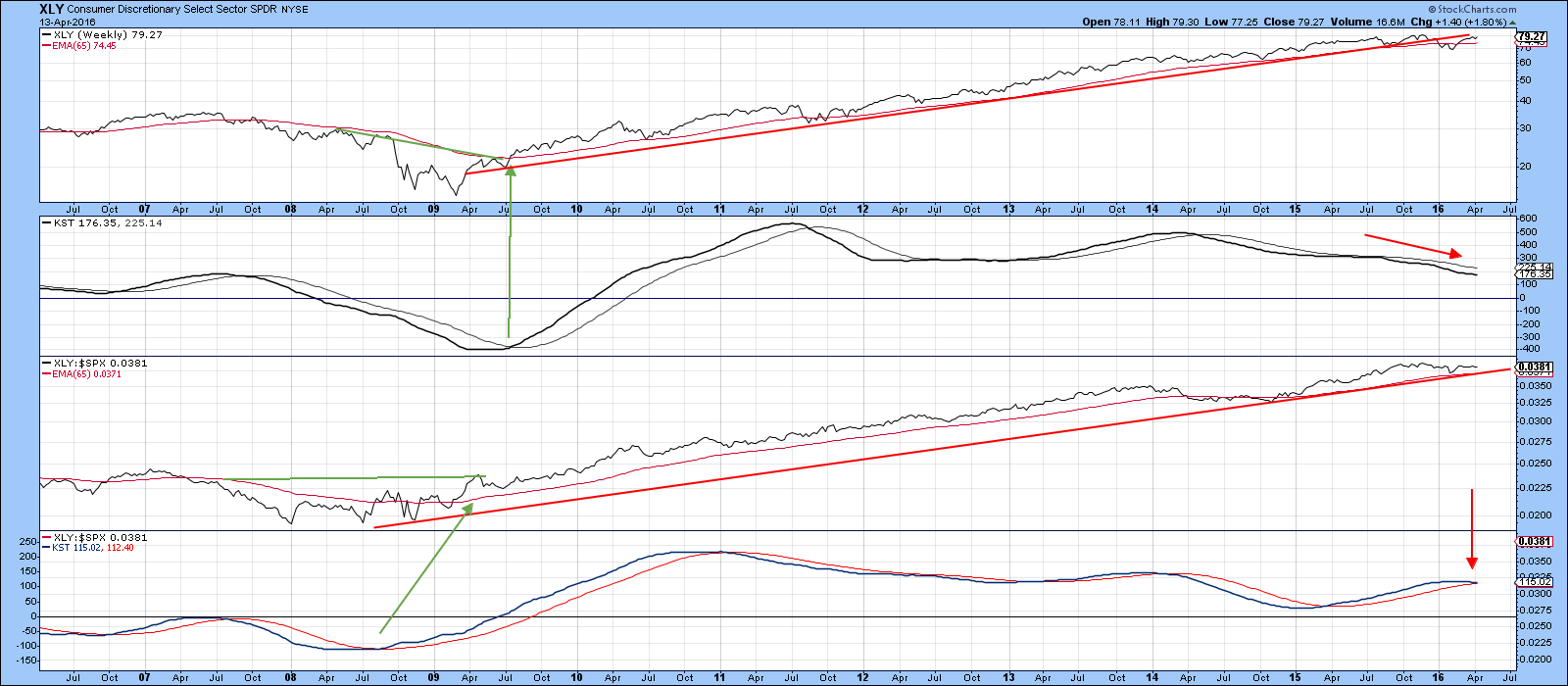Click the EMA(65) 0.0371 legend entry
This screenshot has width=1568, height=686.
click(x=81, y=374)
